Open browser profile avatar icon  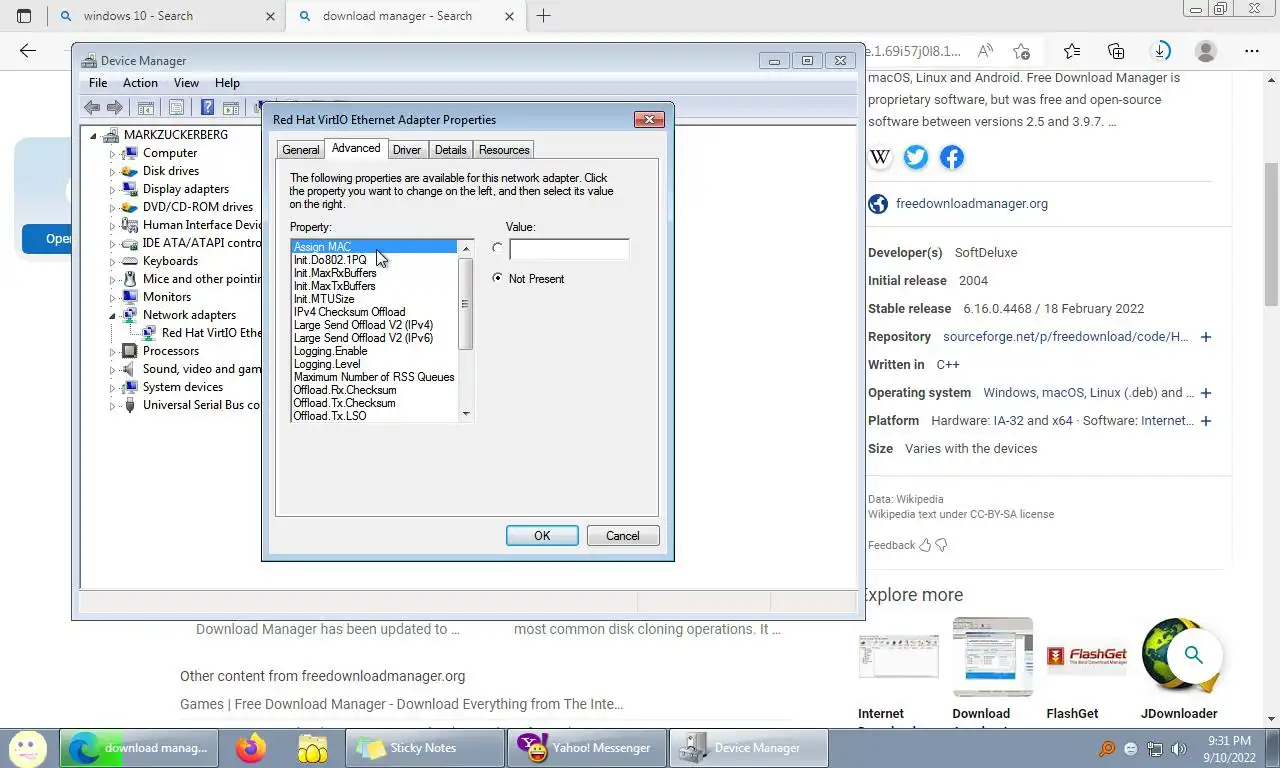[x=1206, y=51]
